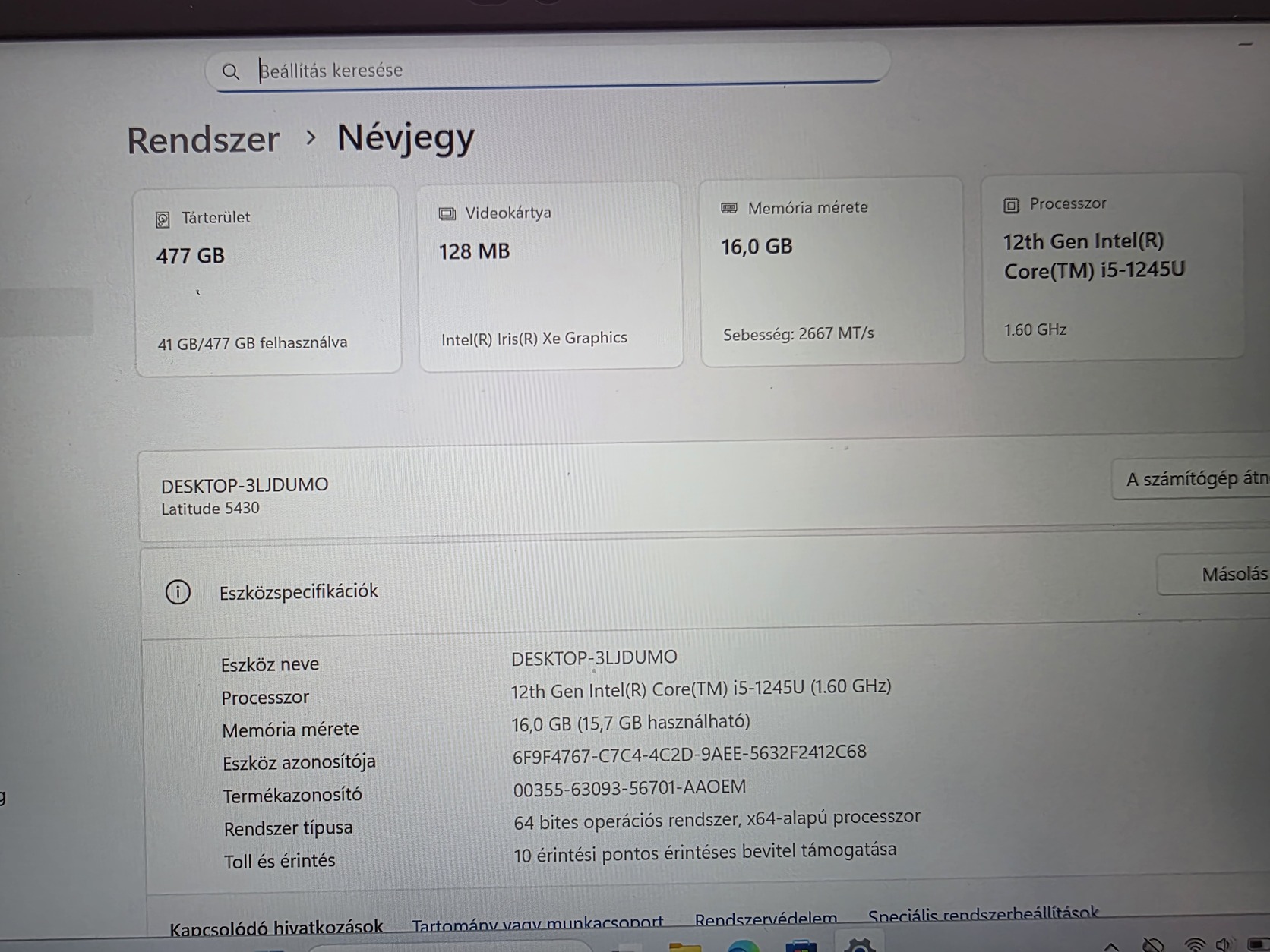Select '41 GB/477 GB felhasználva' text
This screenshot has width=1270, height=952.
pyautogui.click(x=252, y=343)
